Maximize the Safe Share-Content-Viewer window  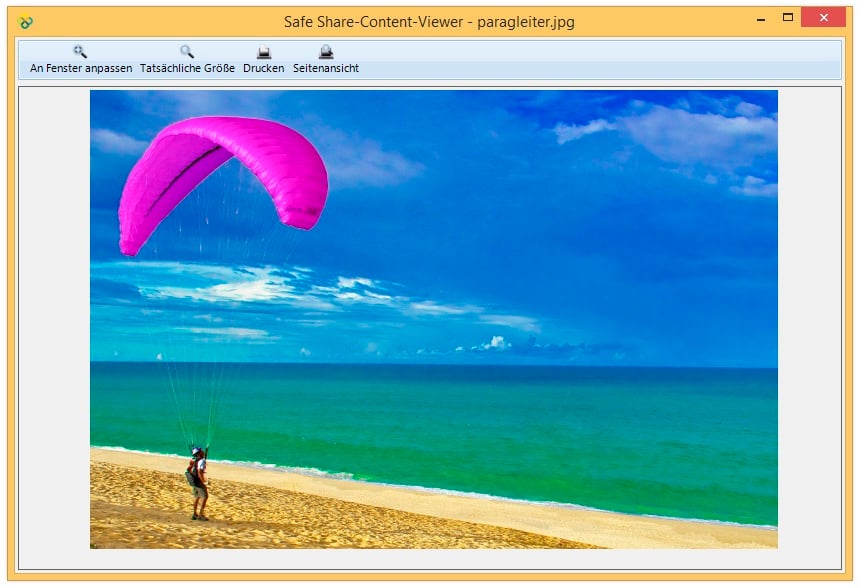[788, 18]
